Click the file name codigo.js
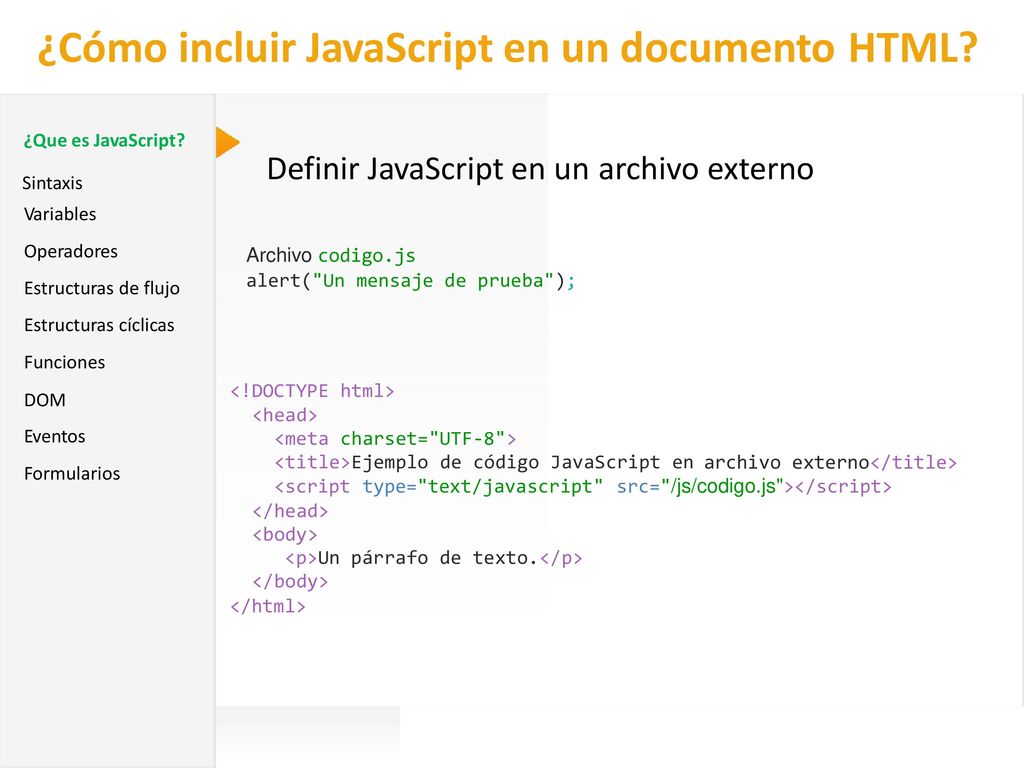This screenshot has height=768, width=1024. tap(366, 255)
